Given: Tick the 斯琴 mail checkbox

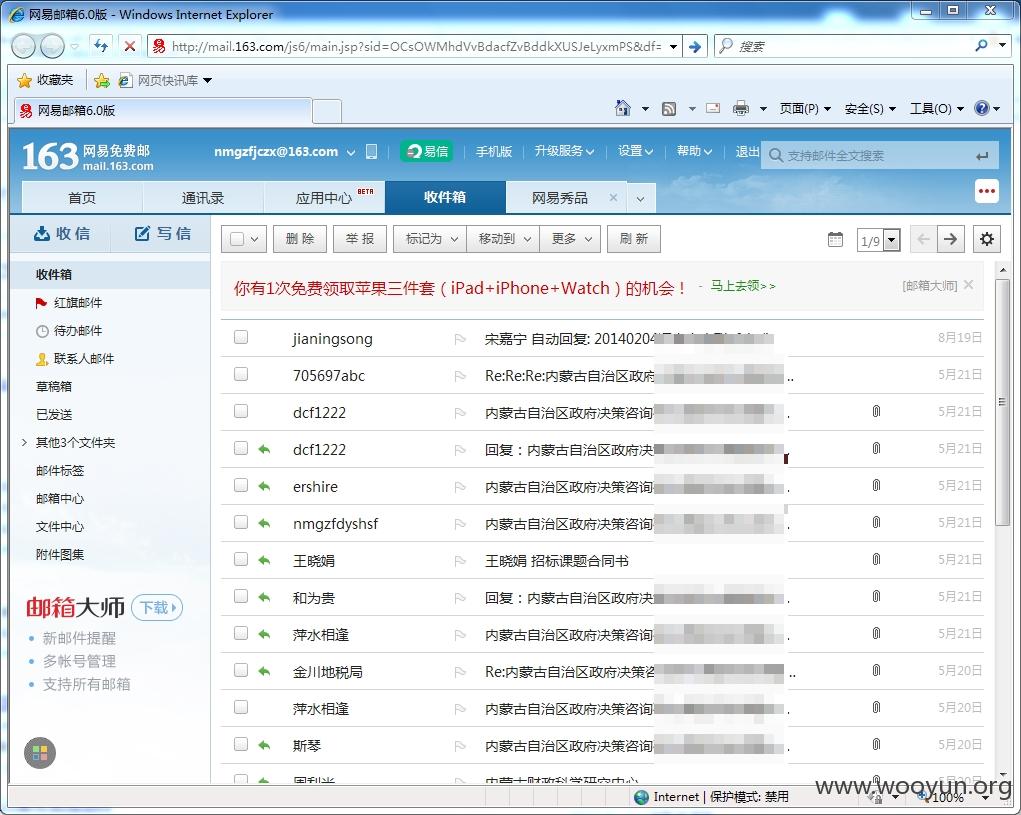Looking at the screenshot, I should click(241, 743).
